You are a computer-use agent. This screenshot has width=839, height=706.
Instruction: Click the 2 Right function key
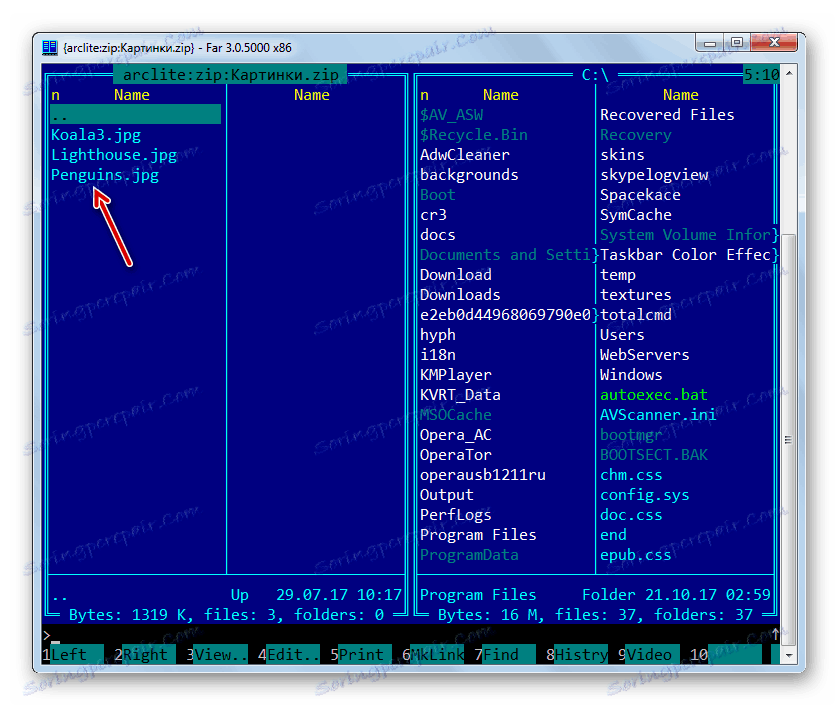(x=145, y=655)
